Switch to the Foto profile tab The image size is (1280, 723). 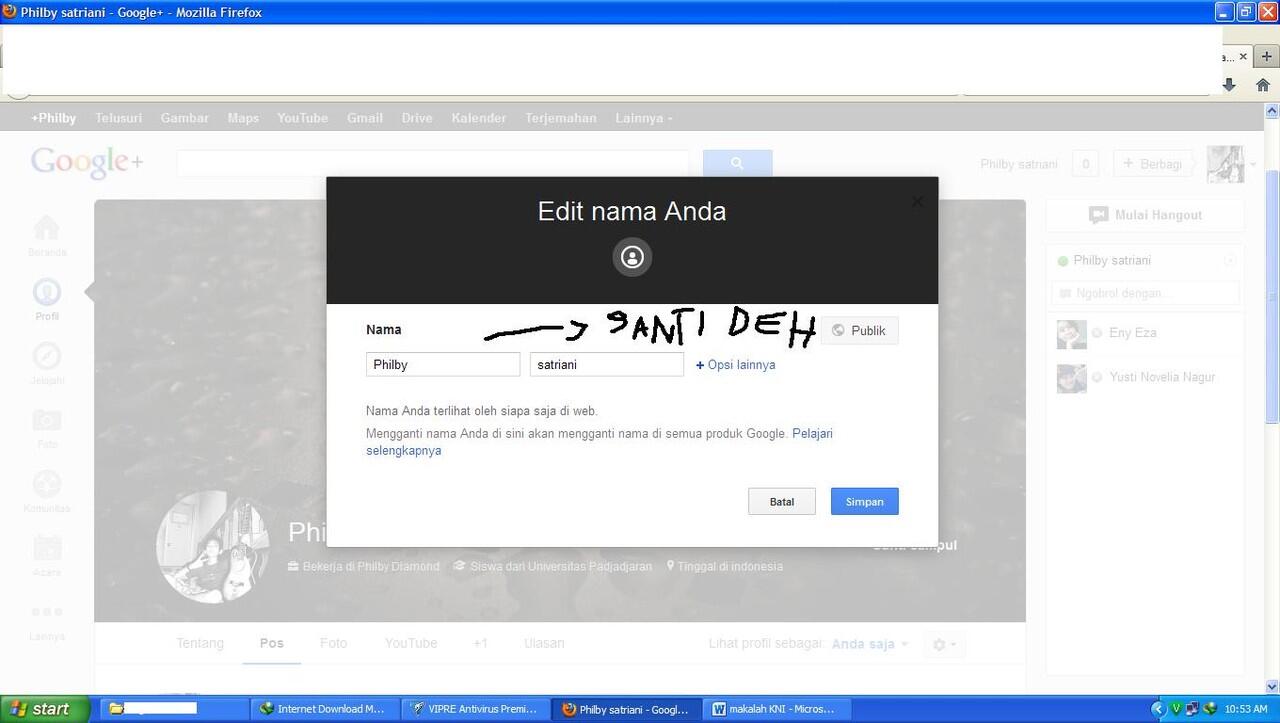pyautogui.click(x=333, y=643)
